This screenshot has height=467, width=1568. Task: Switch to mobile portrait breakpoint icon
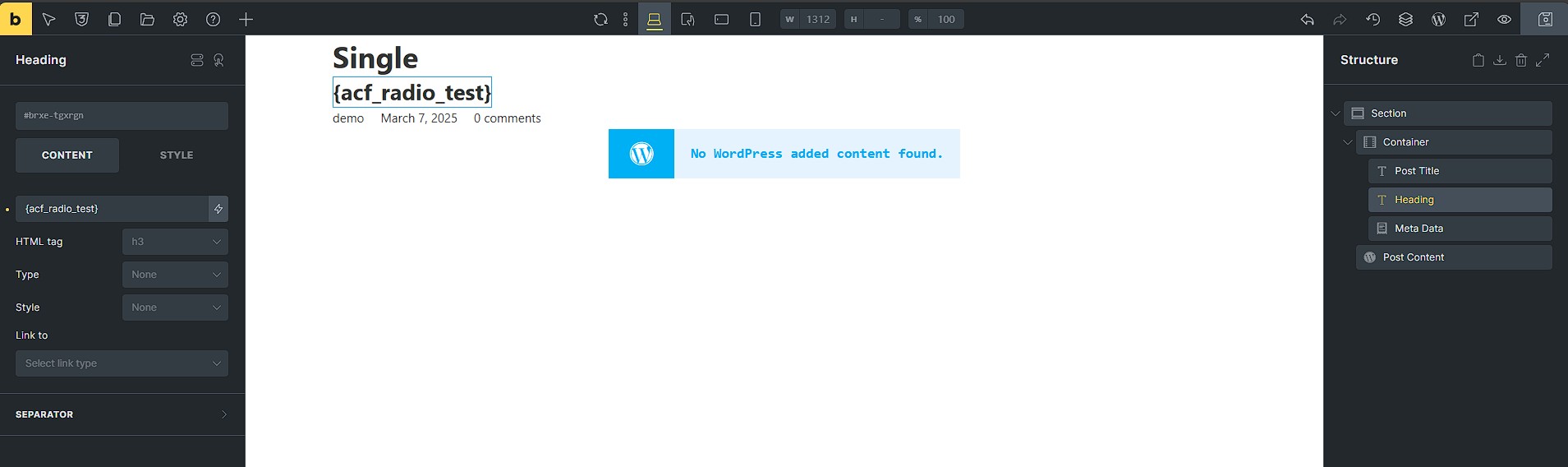point(755,19)
